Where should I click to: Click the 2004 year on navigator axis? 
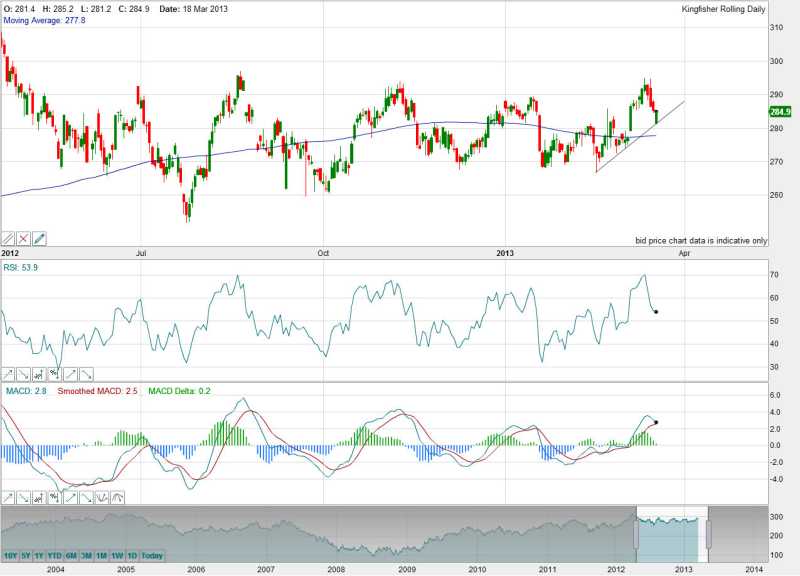56,569
